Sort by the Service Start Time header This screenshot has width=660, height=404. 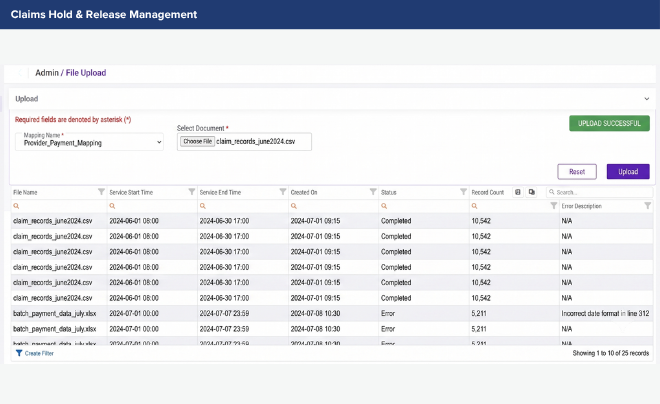[x=131, y=192]
